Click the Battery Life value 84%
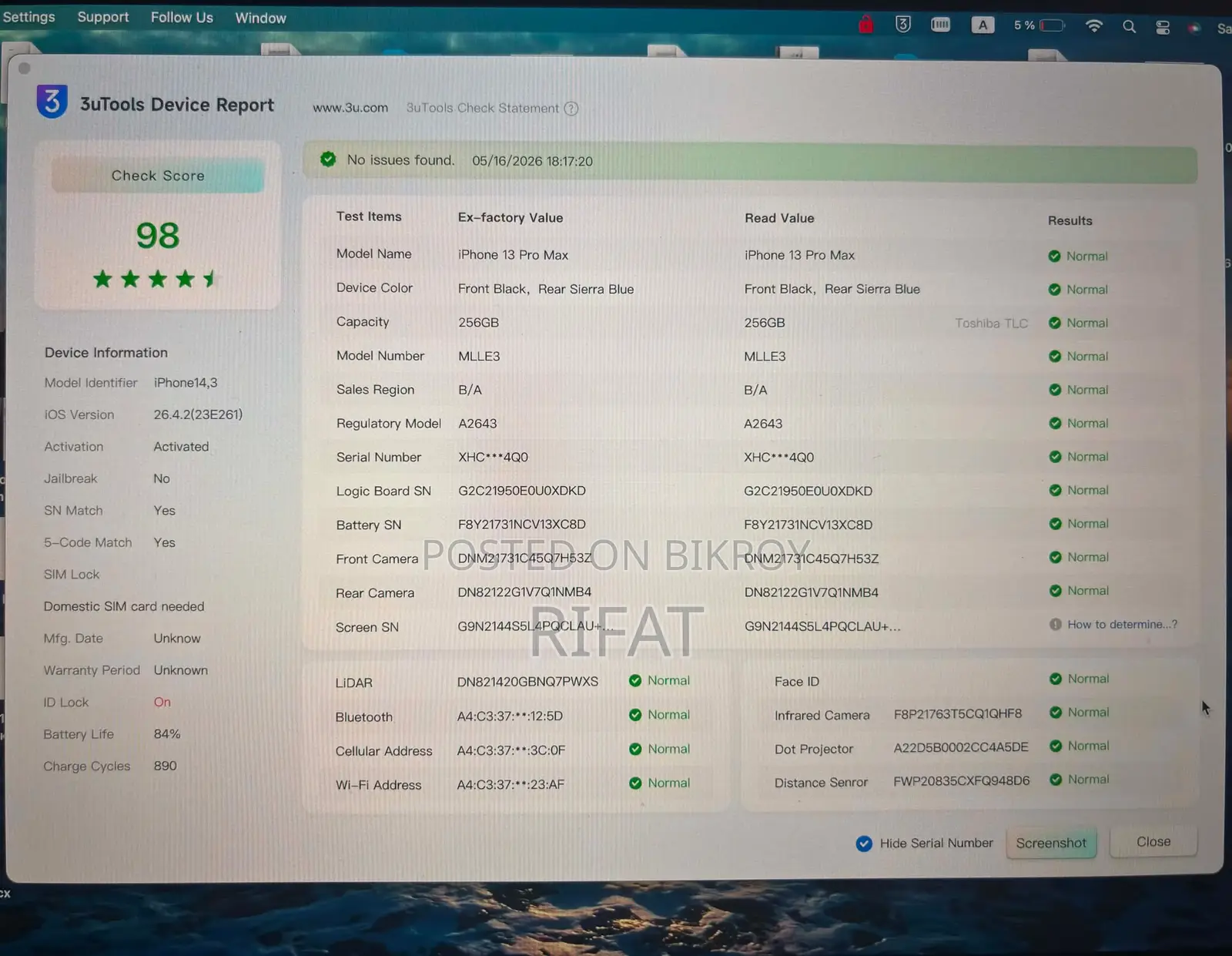1232x956 pixels. point(167,734)
